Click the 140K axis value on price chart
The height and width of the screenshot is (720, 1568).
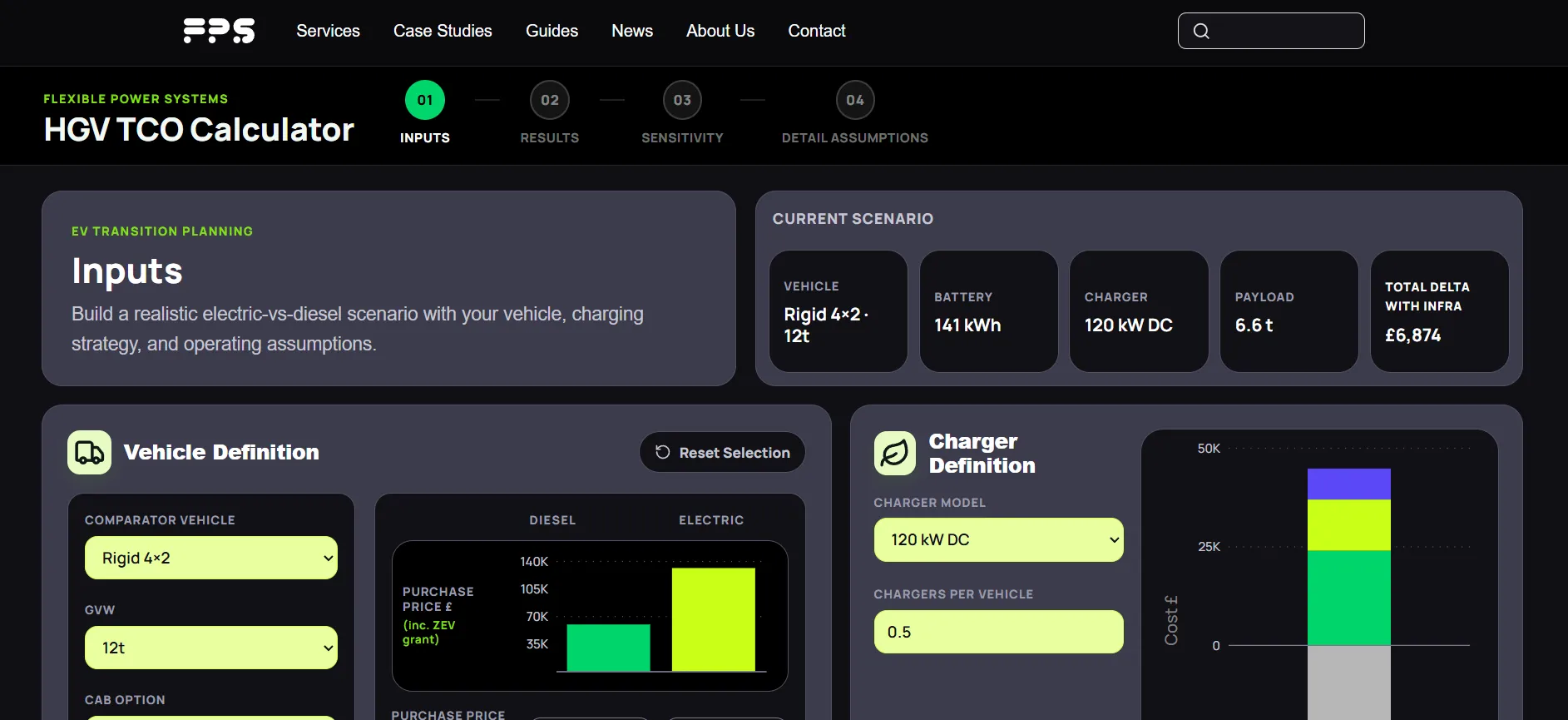pyautogui.click(x=534, y=562)
